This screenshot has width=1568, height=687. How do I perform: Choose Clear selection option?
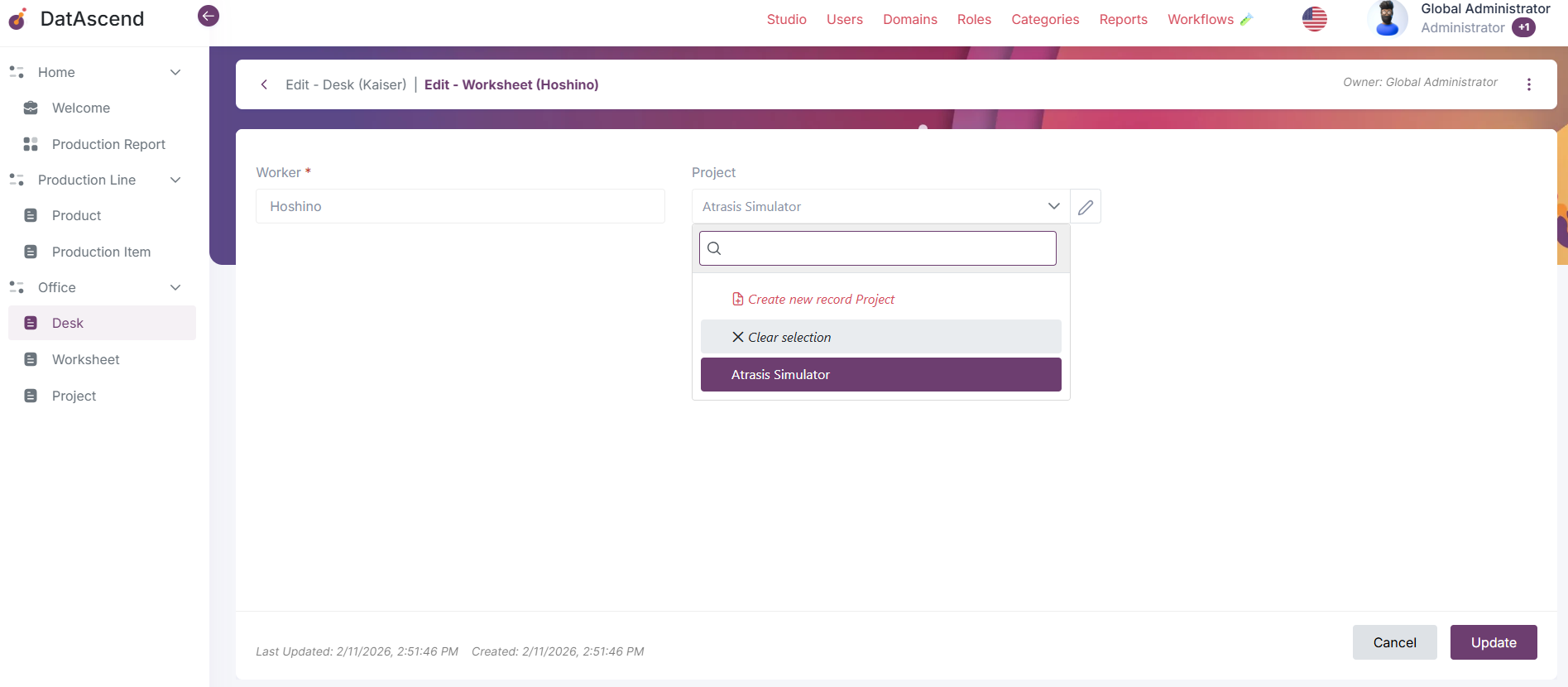pos(880,337)
